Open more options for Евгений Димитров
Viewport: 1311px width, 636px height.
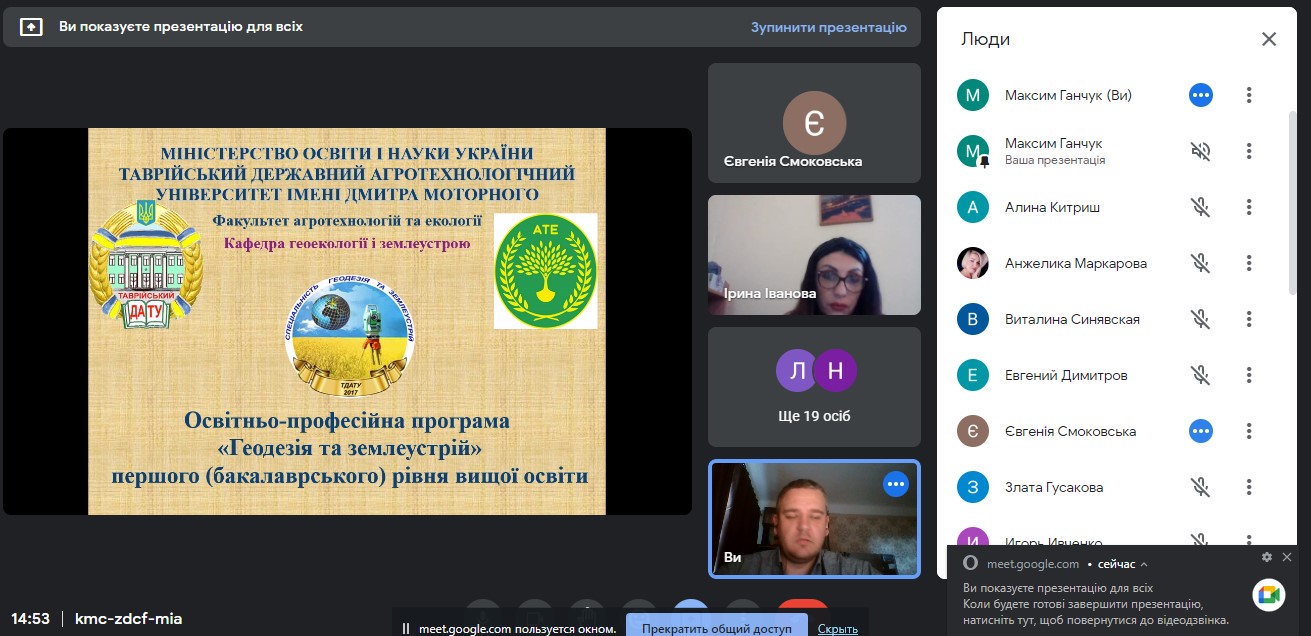pyautogui.click(x=1249, y=375)
